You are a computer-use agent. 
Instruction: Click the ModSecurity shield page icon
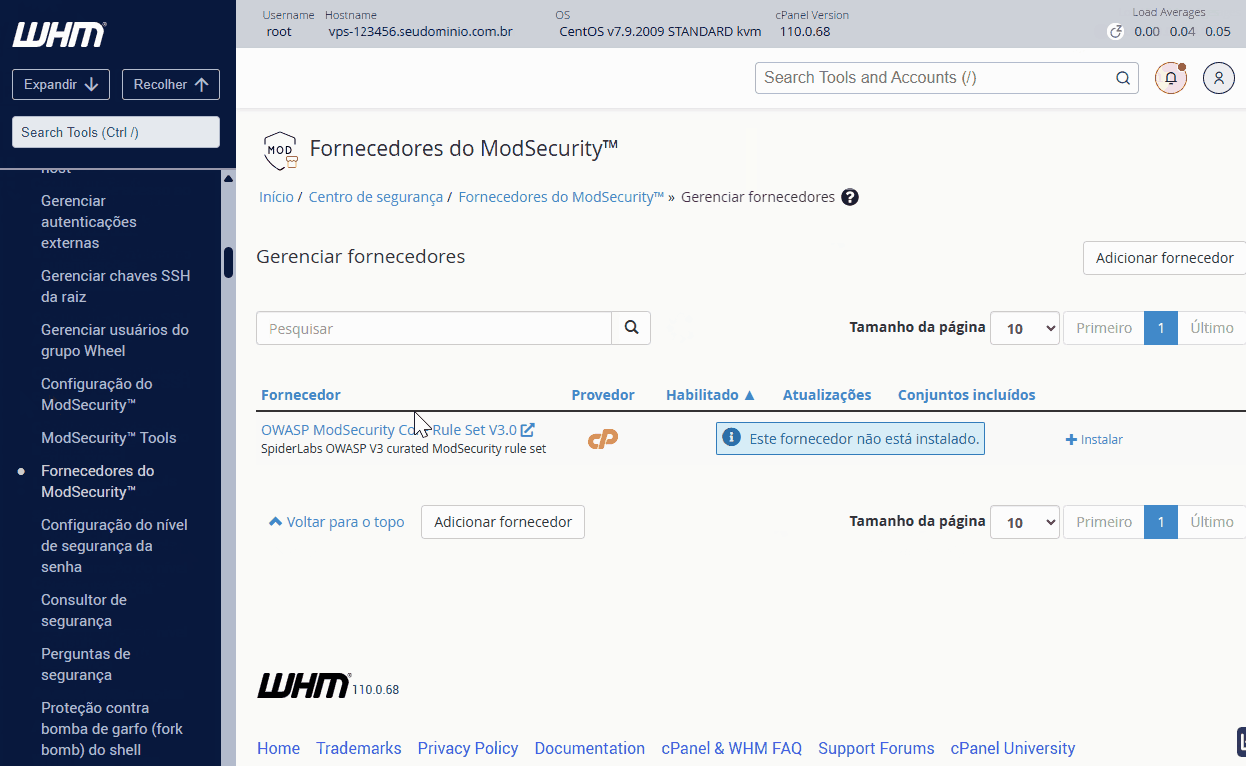point(280,150)
